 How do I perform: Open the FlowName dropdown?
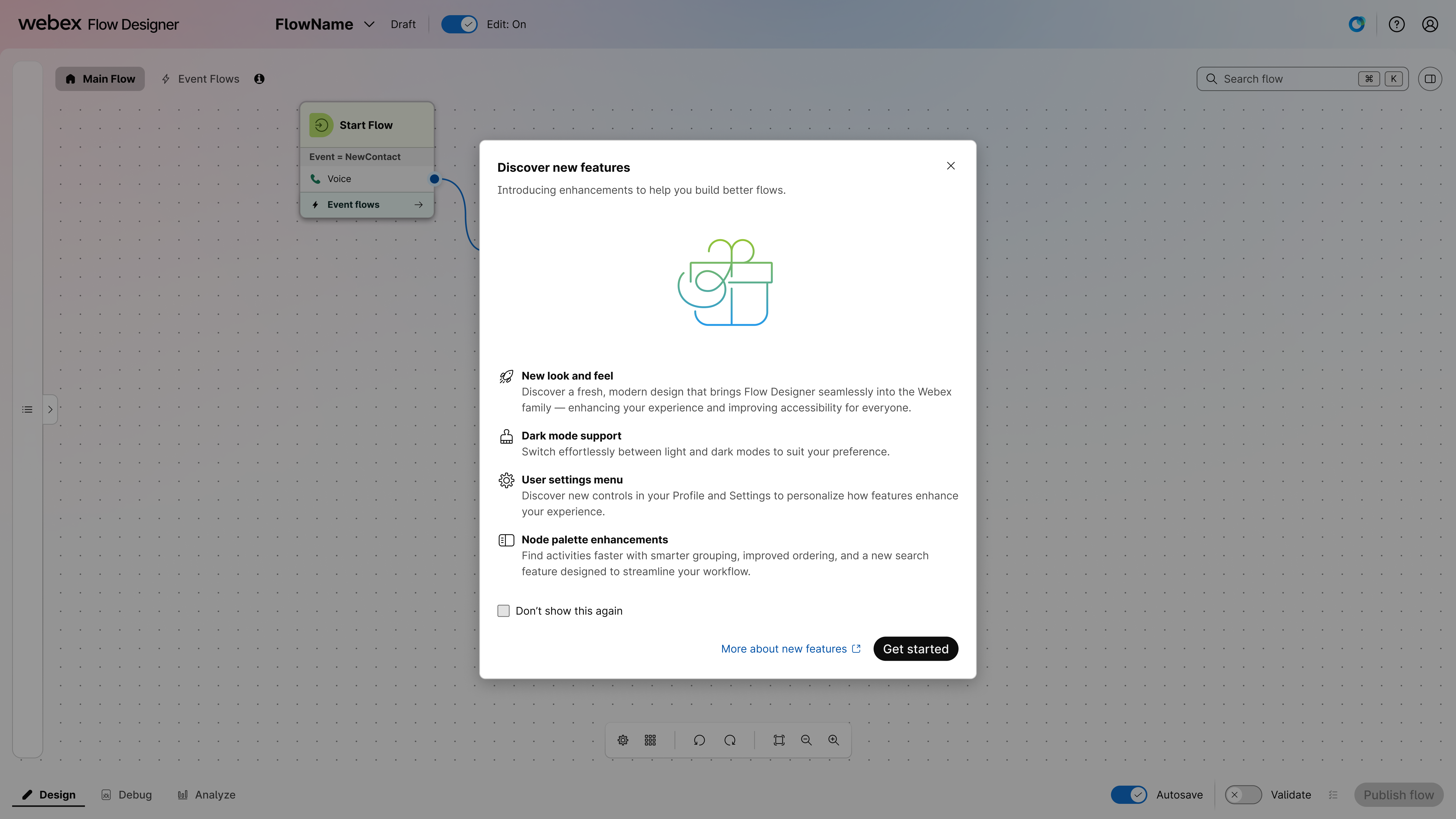pyautogui.click(x=369, y=24)
